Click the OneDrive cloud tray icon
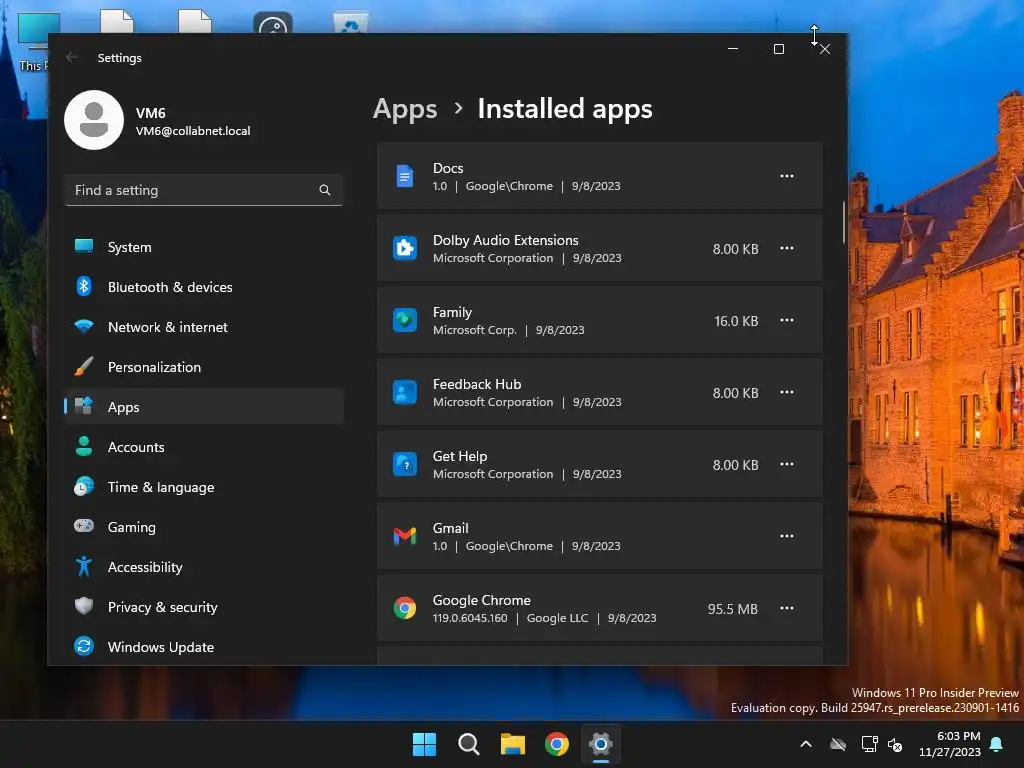Viewport: 1024px width, 768px height. tap(838, 744)
